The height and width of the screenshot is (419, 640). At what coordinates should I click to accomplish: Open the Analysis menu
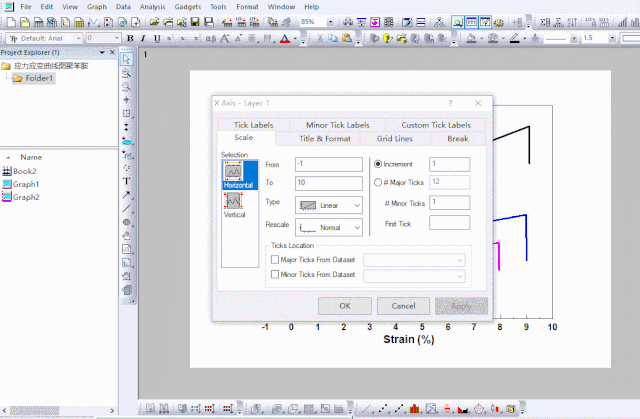[x=153, y=7]
